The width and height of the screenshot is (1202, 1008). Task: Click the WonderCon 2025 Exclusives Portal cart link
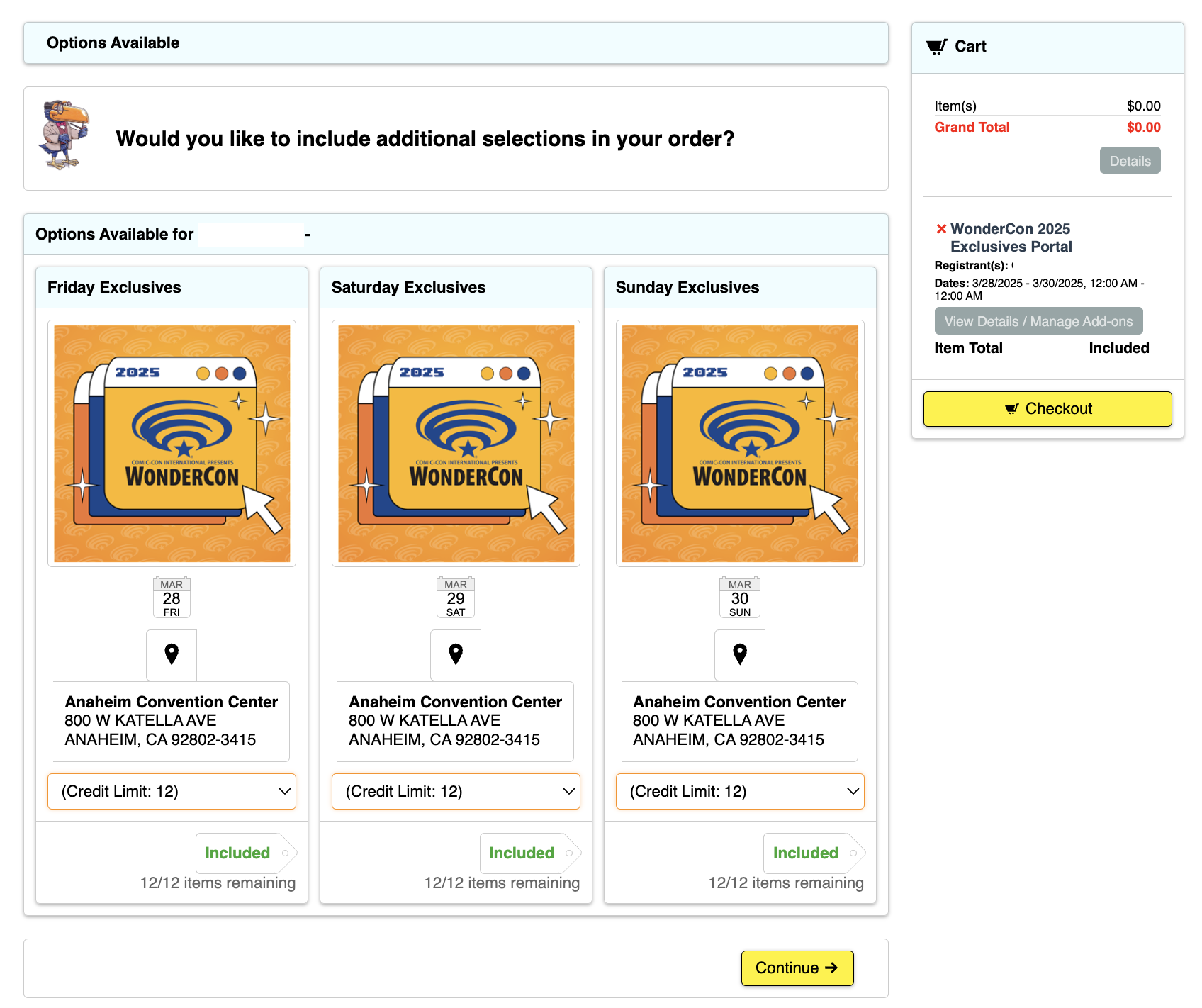(x=1011, y=237)
